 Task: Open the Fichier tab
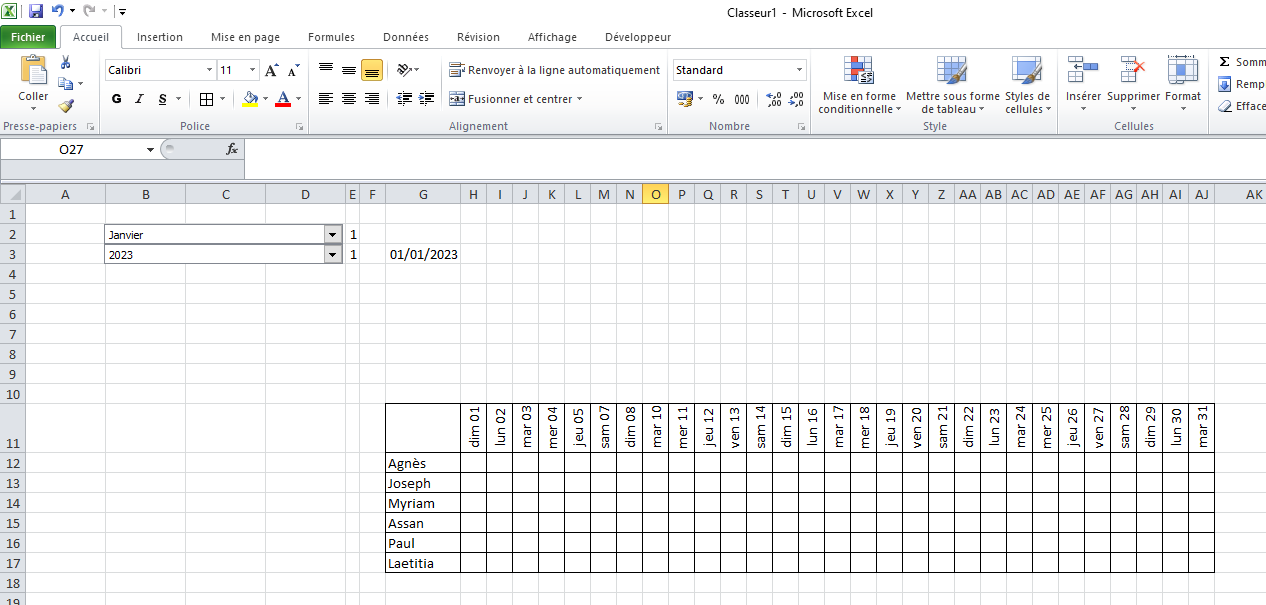[28, 37]
